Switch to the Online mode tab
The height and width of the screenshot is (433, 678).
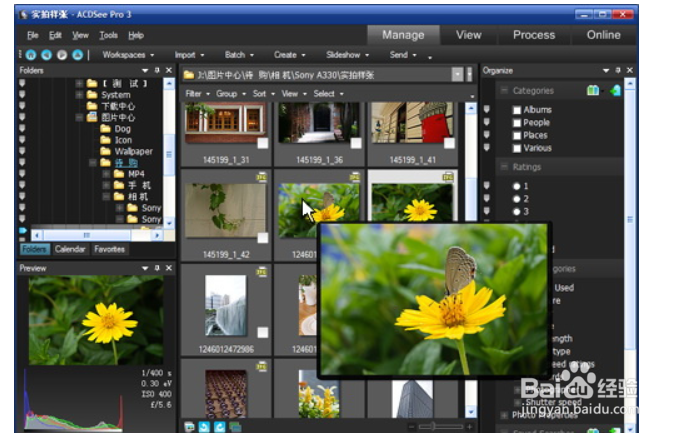pyautogui.click(x=604, y=35)
